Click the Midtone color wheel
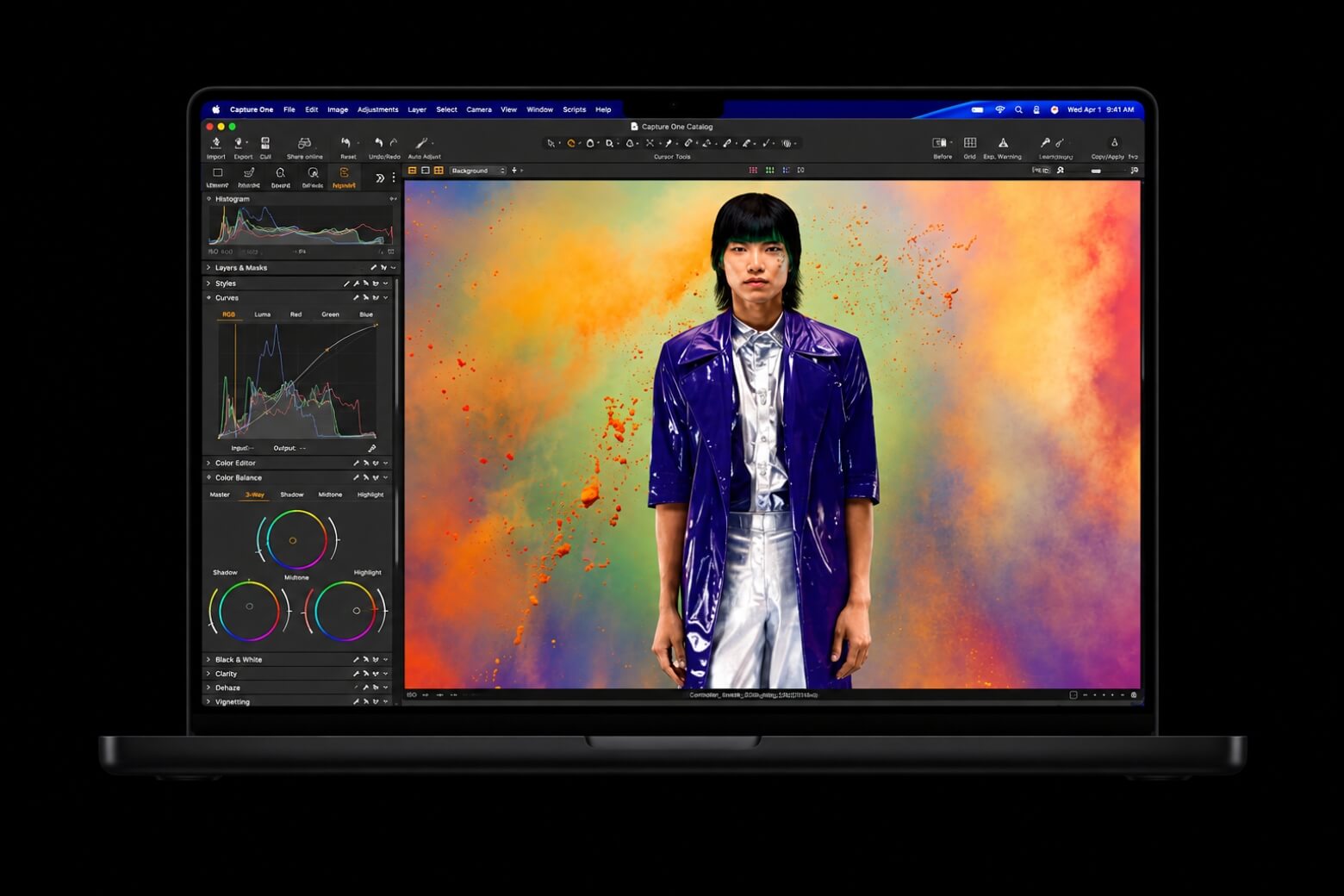 [296, 540]
